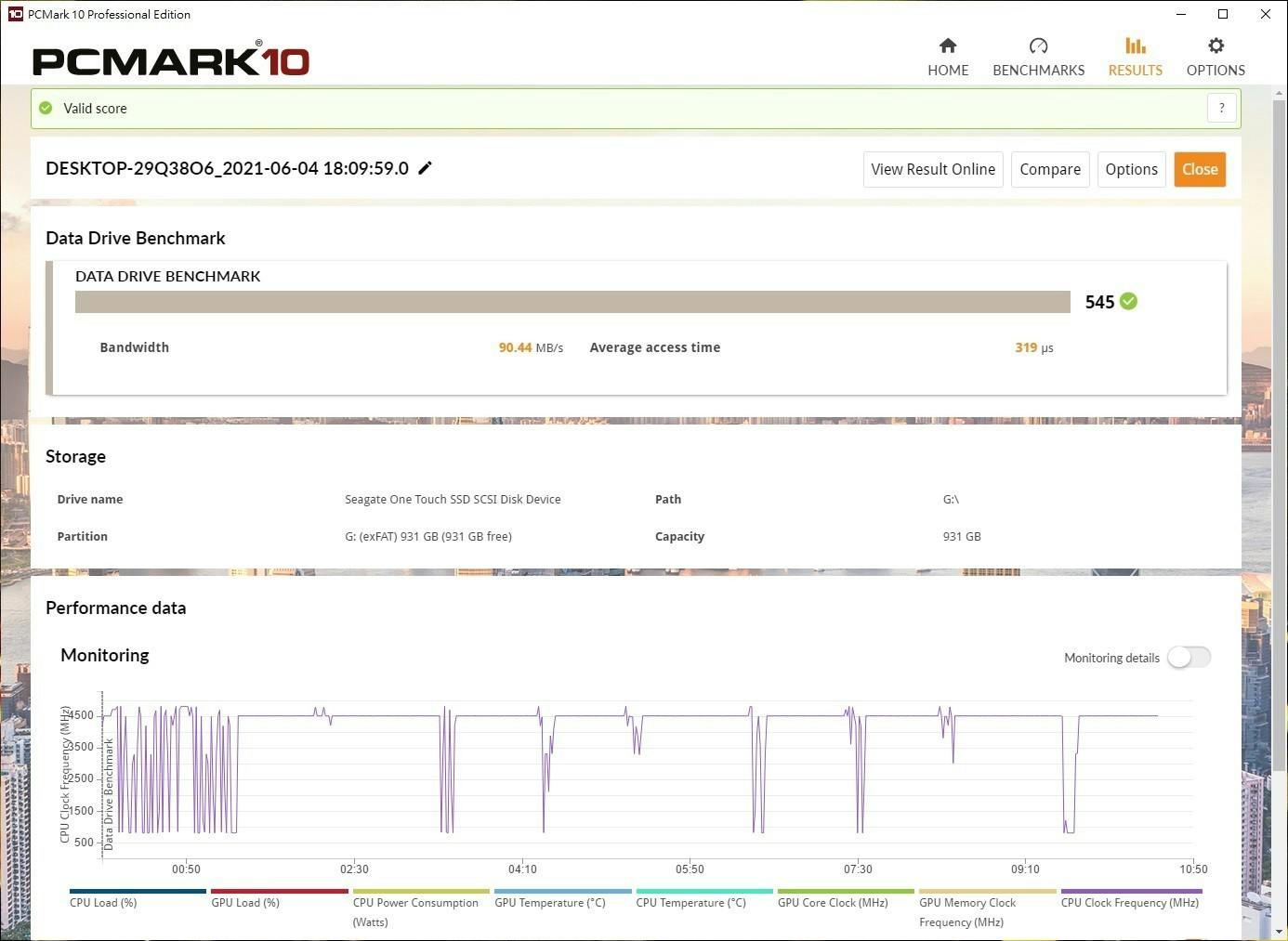This screenshot has width=1288, height=941.
Task: Click the Valid score label
Action: [95, 108]
